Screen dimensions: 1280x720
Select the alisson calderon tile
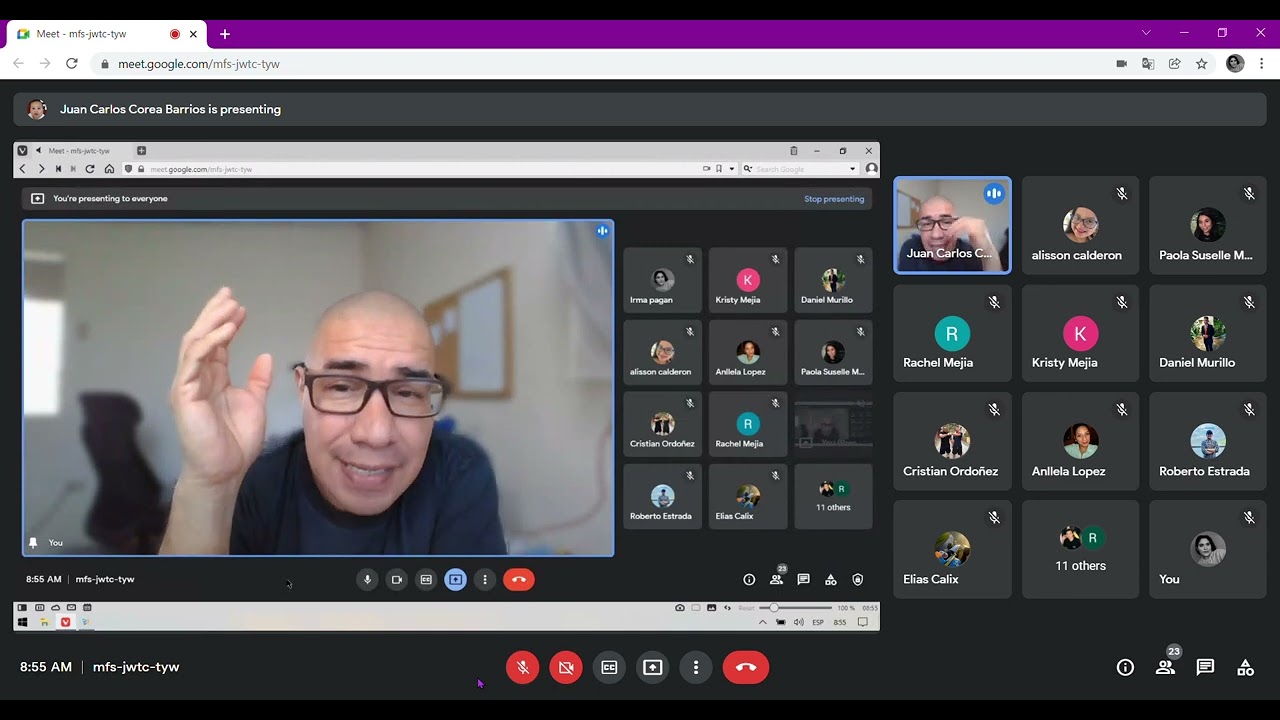tap(1080, 225)
